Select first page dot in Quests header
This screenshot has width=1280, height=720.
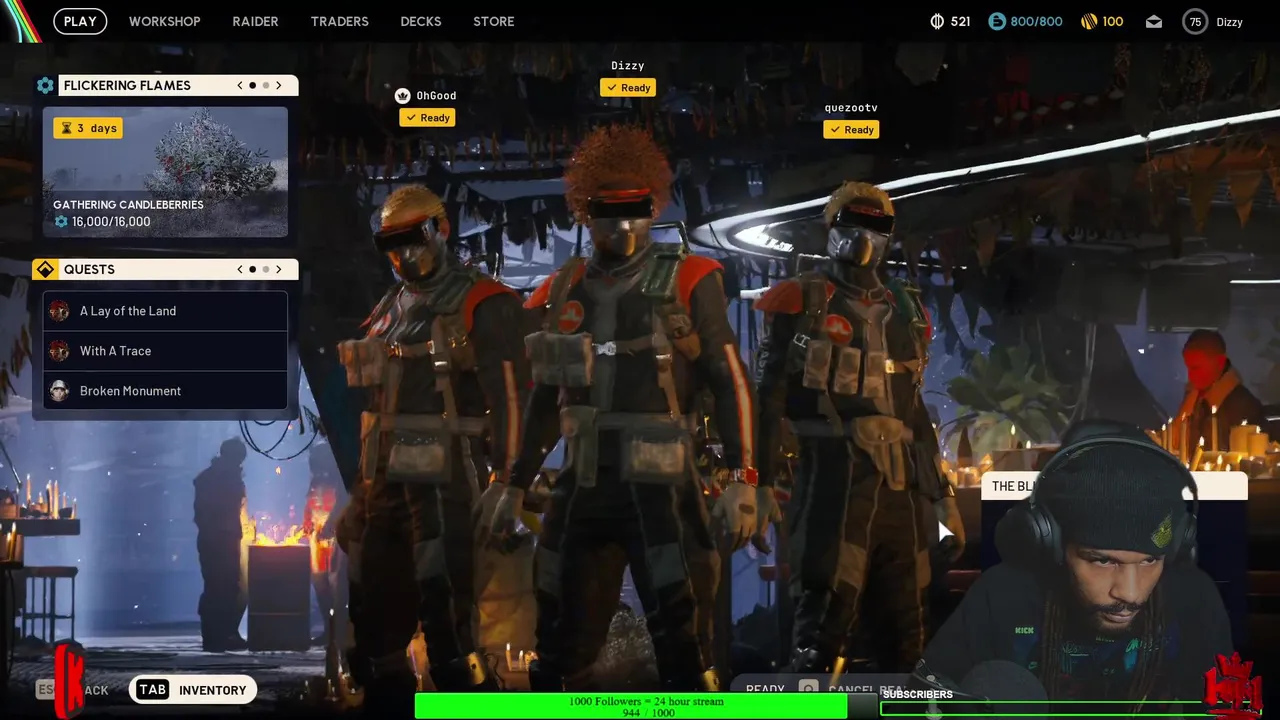(x=252, y=269)
